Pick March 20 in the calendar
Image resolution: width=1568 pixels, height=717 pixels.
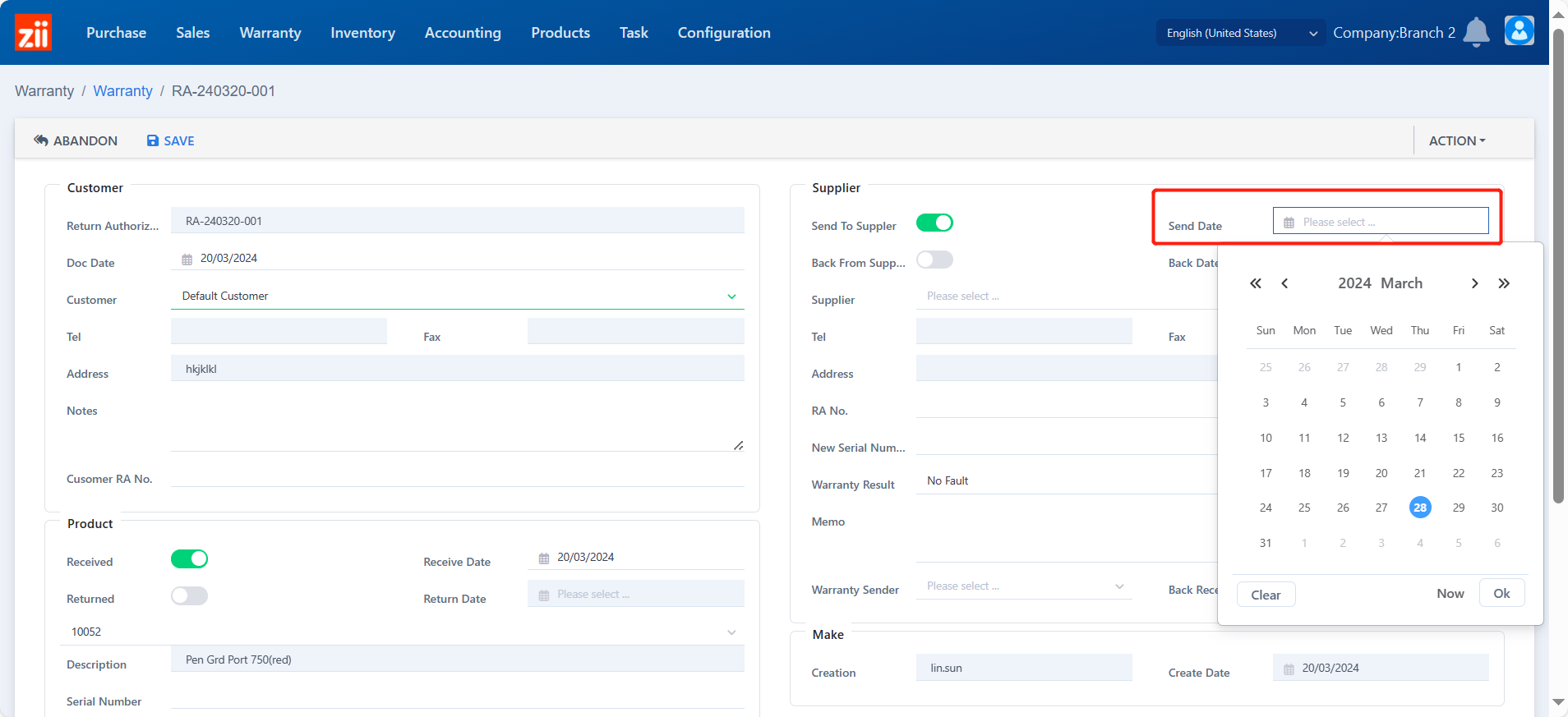[x=1381, y=473]
